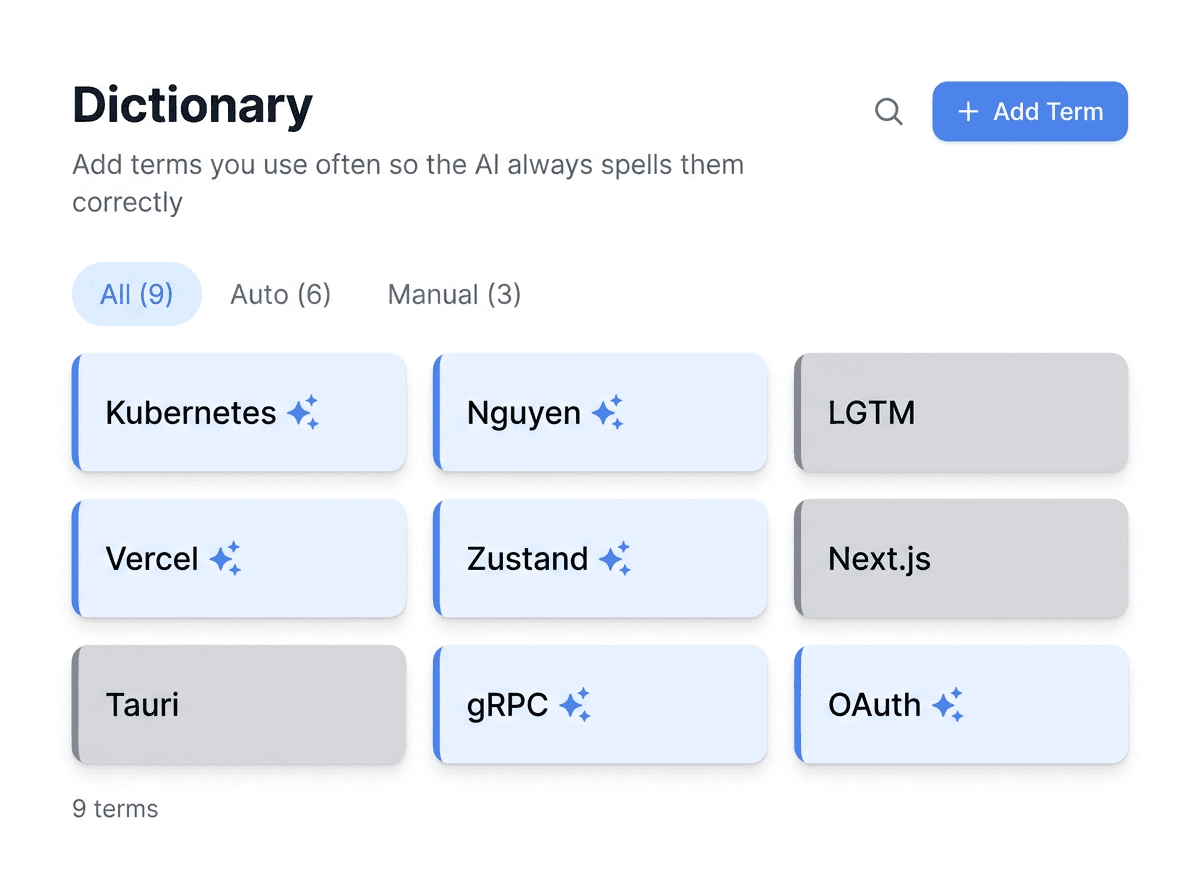Switch to the All (9) tab
Viewport: 1200px width, 896px height.
click(137, 294)
